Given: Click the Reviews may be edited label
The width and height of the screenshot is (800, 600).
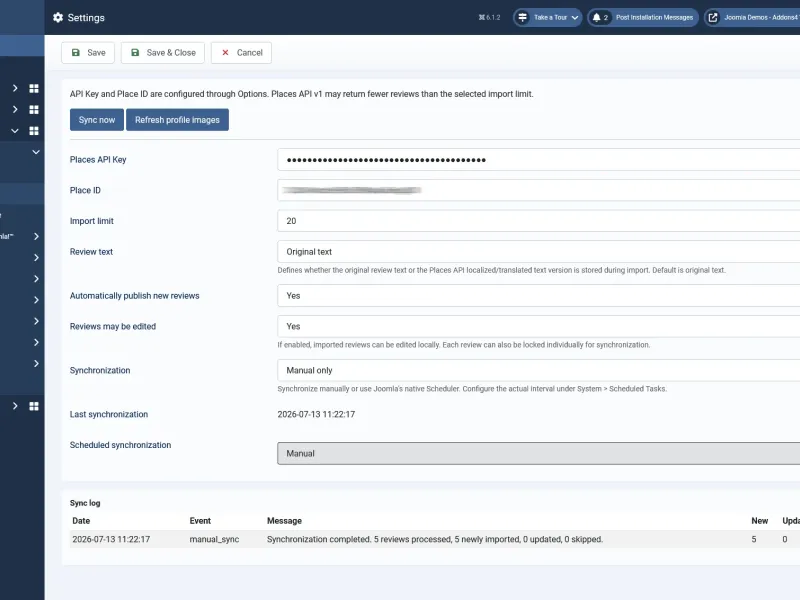Looking at the screenshot, I should (113, 327).
